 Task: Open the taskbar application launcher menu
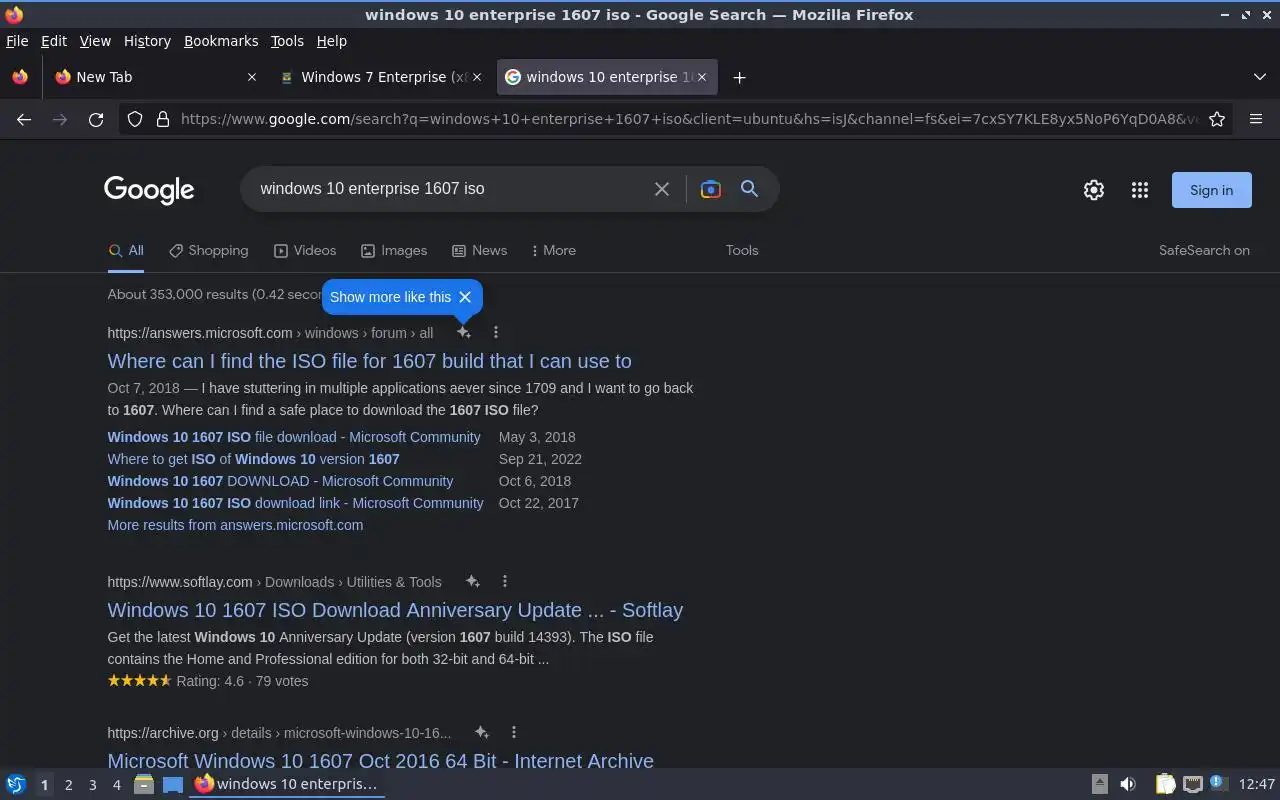point(16,784)
